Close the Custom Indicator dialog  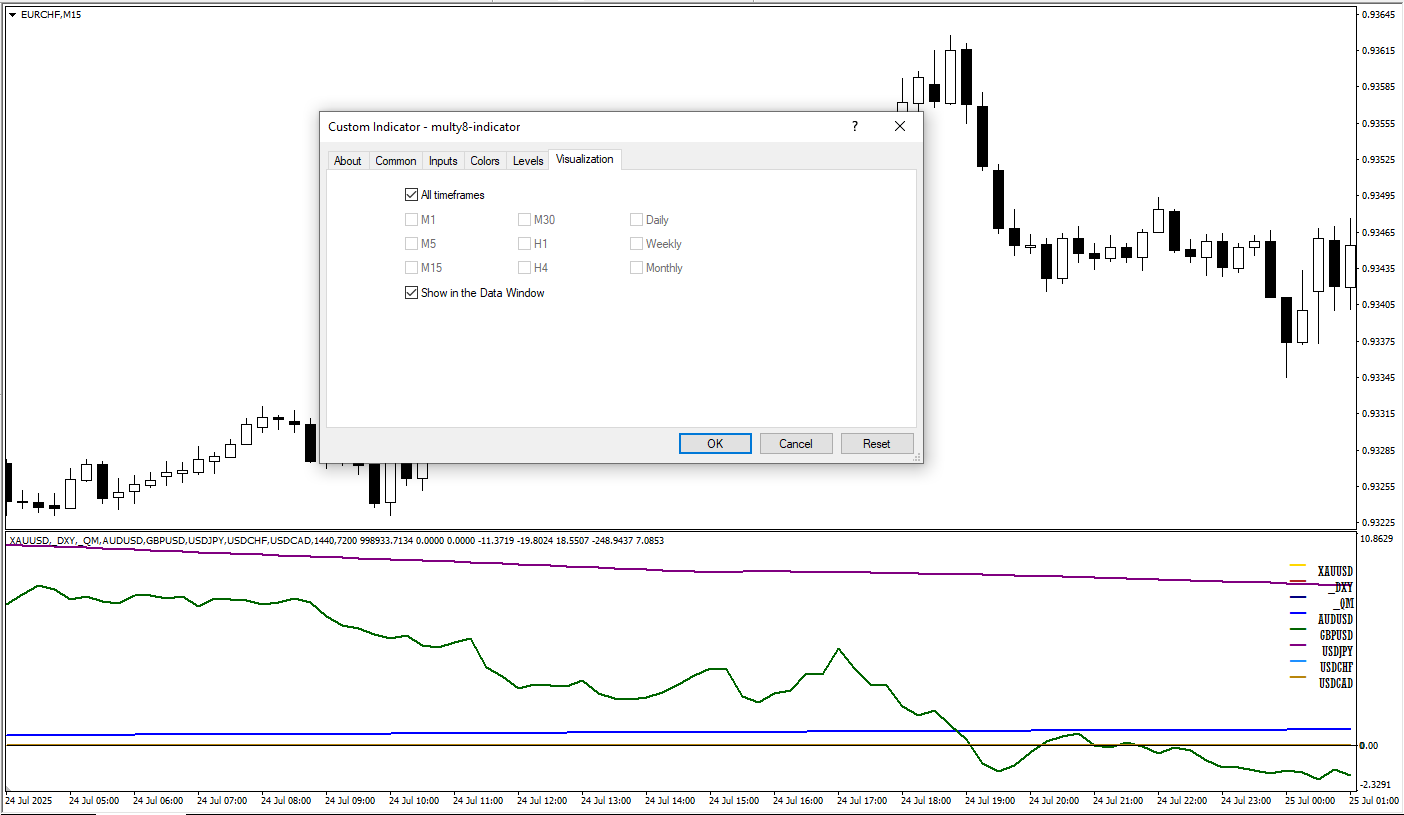tap(899, 127)
